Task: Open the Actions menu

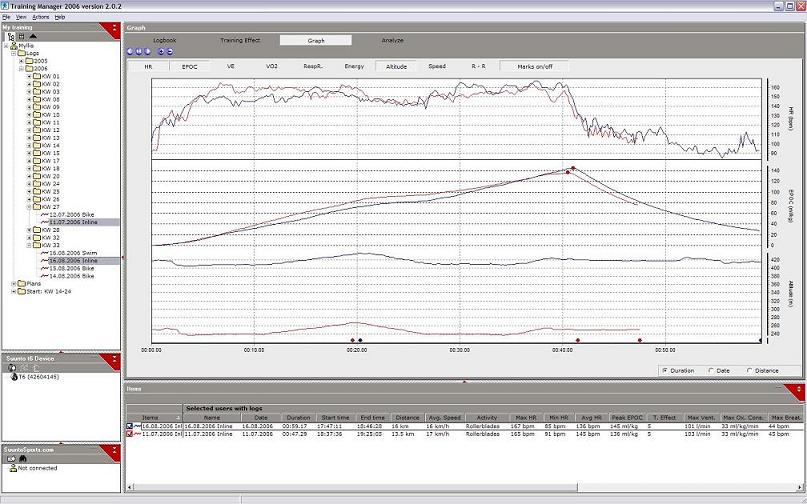Action: [x=40, y=17]
